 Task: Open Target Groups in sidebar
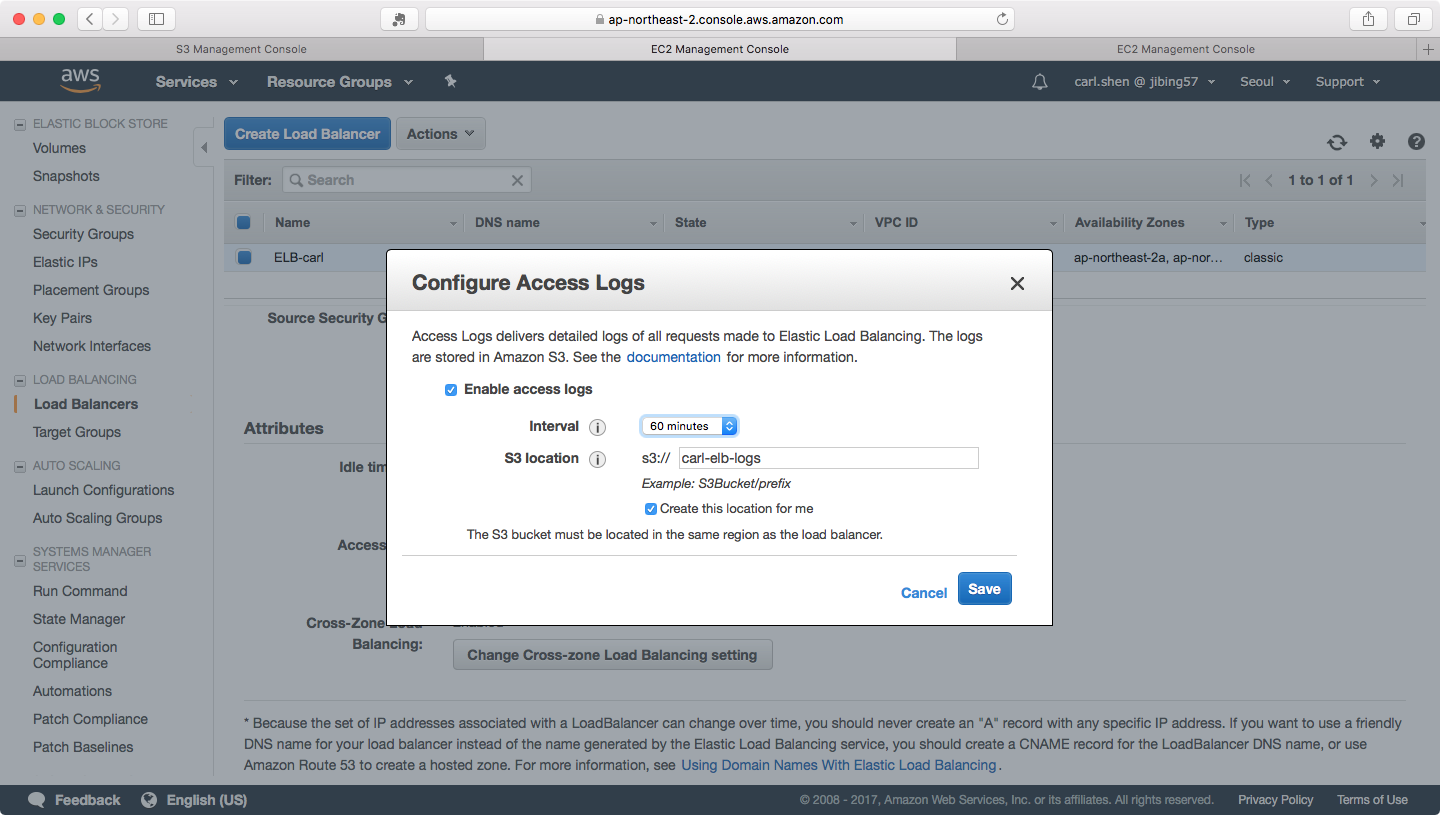pos(76,432)
